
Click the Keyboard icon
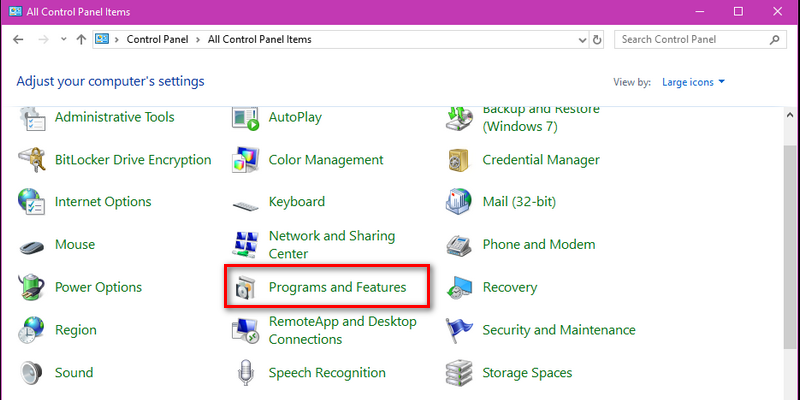coord(246,205)
